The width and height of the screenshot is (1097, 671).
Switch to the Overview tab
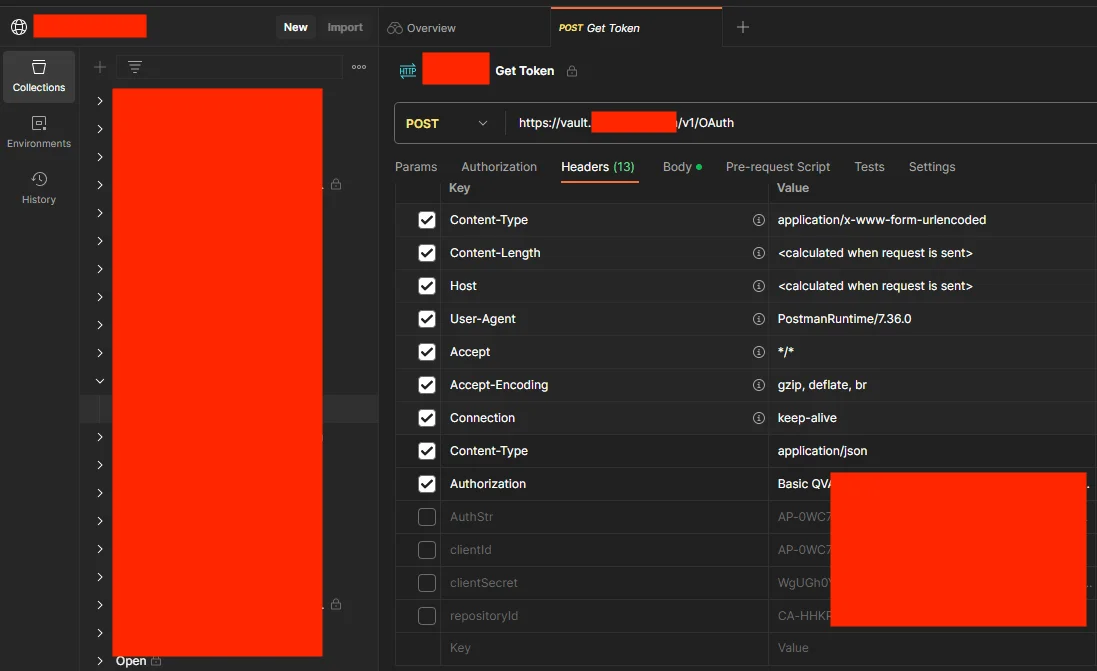click(465, 28)
